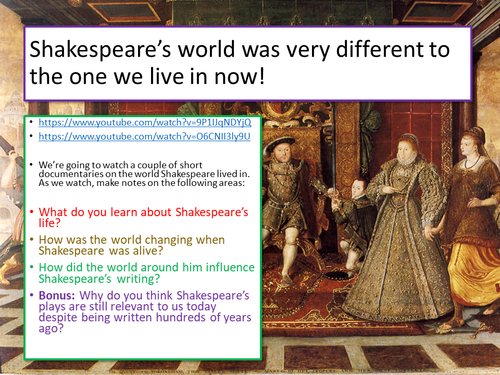Click the black paragraph about short documentaries
Viewport: 500px width, 375px height.
(144, 174)
